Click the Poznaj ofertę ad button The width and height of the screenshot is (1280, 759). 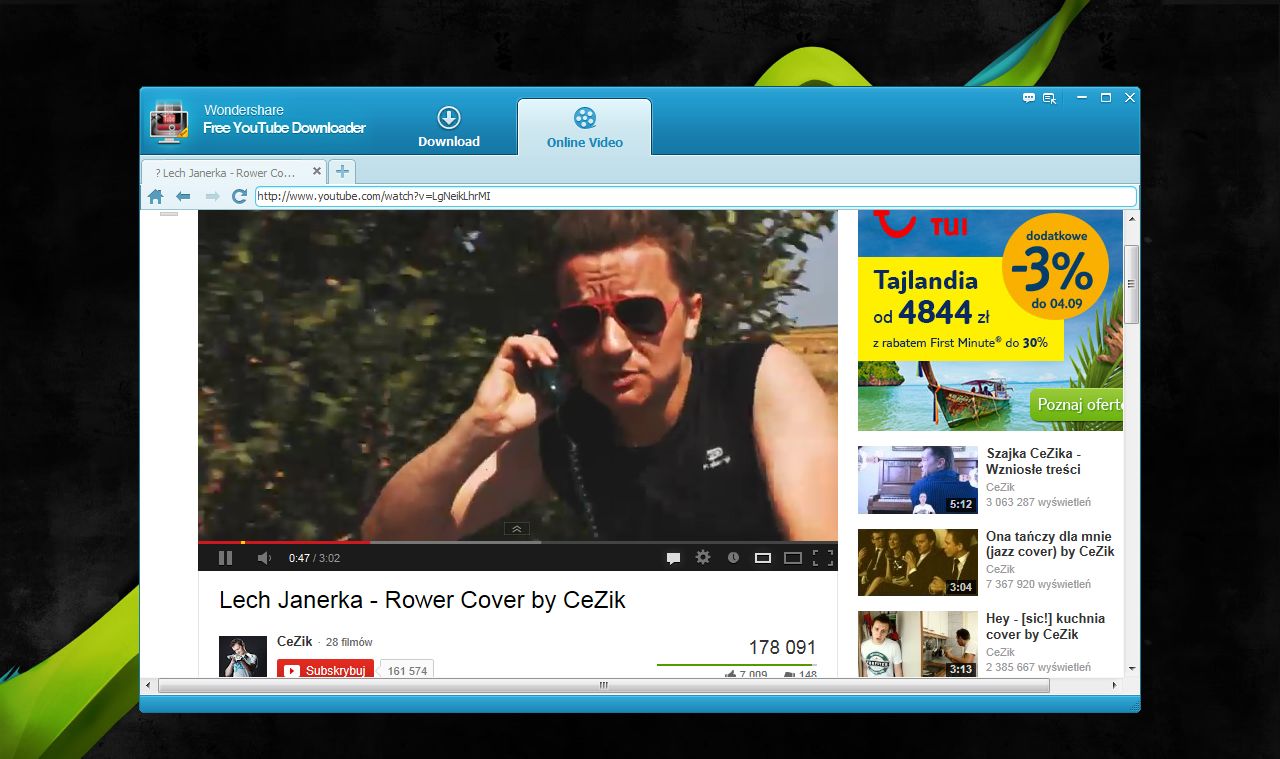click(1077, 405)
